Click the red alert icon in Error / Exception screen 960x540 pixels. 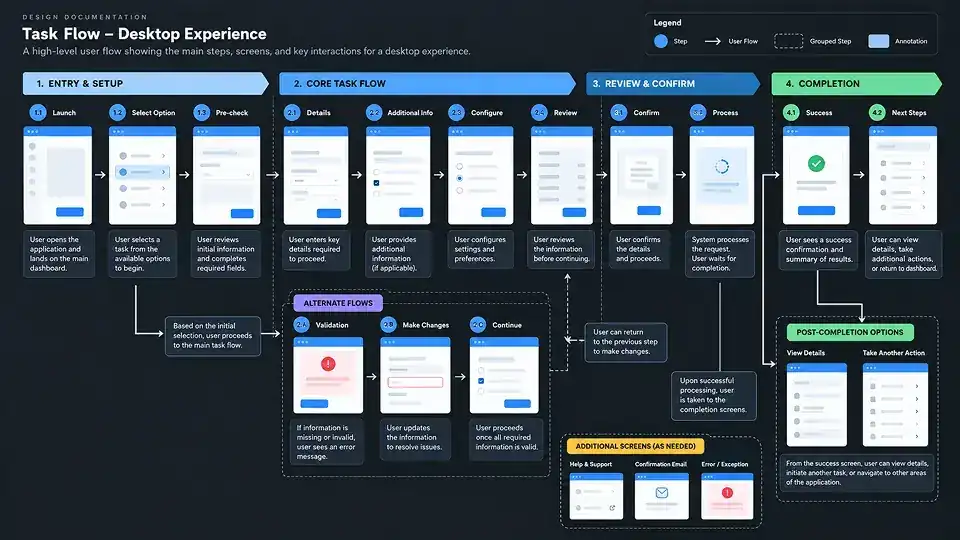[727, 493]
